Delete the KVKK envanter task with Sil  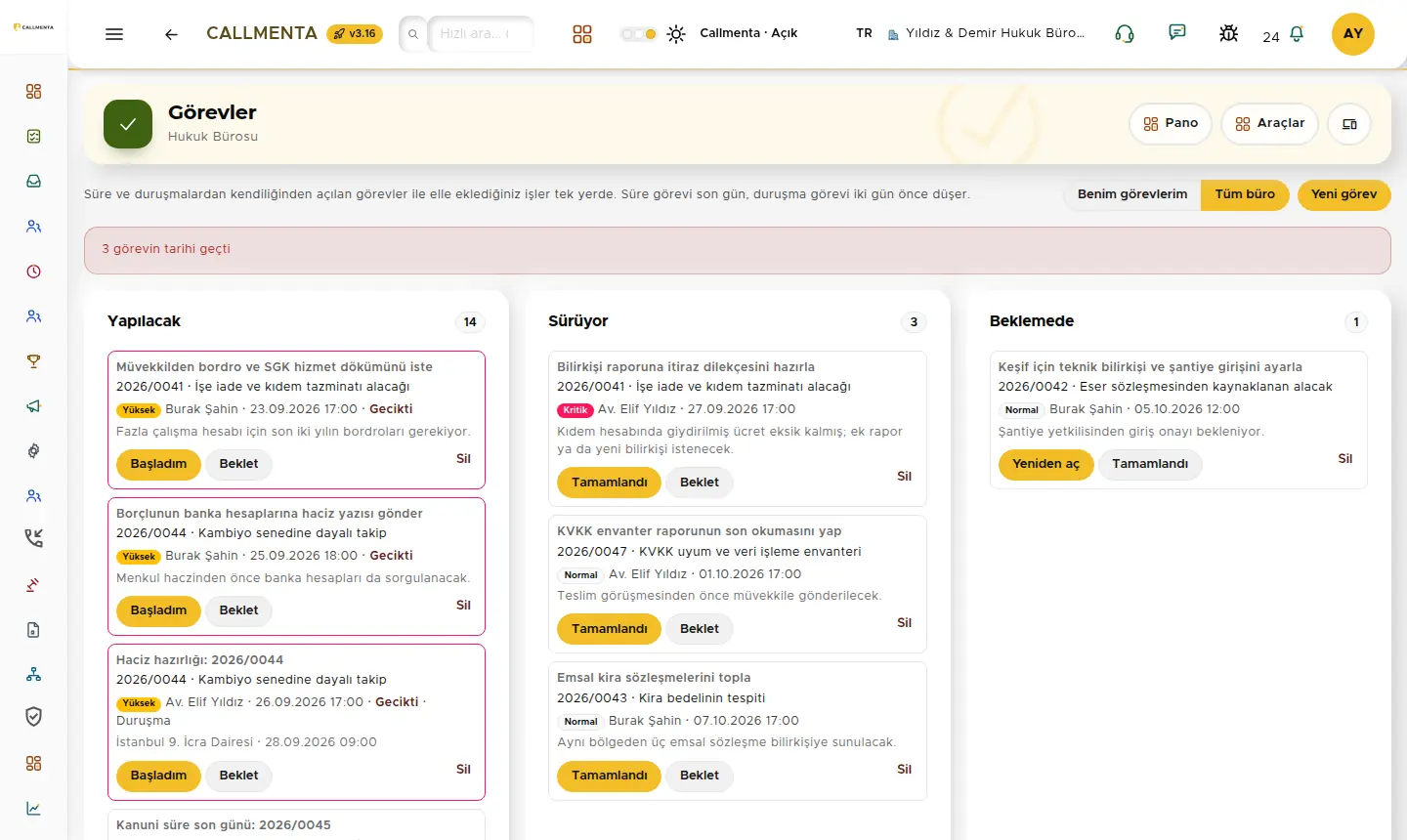point(905,623)
